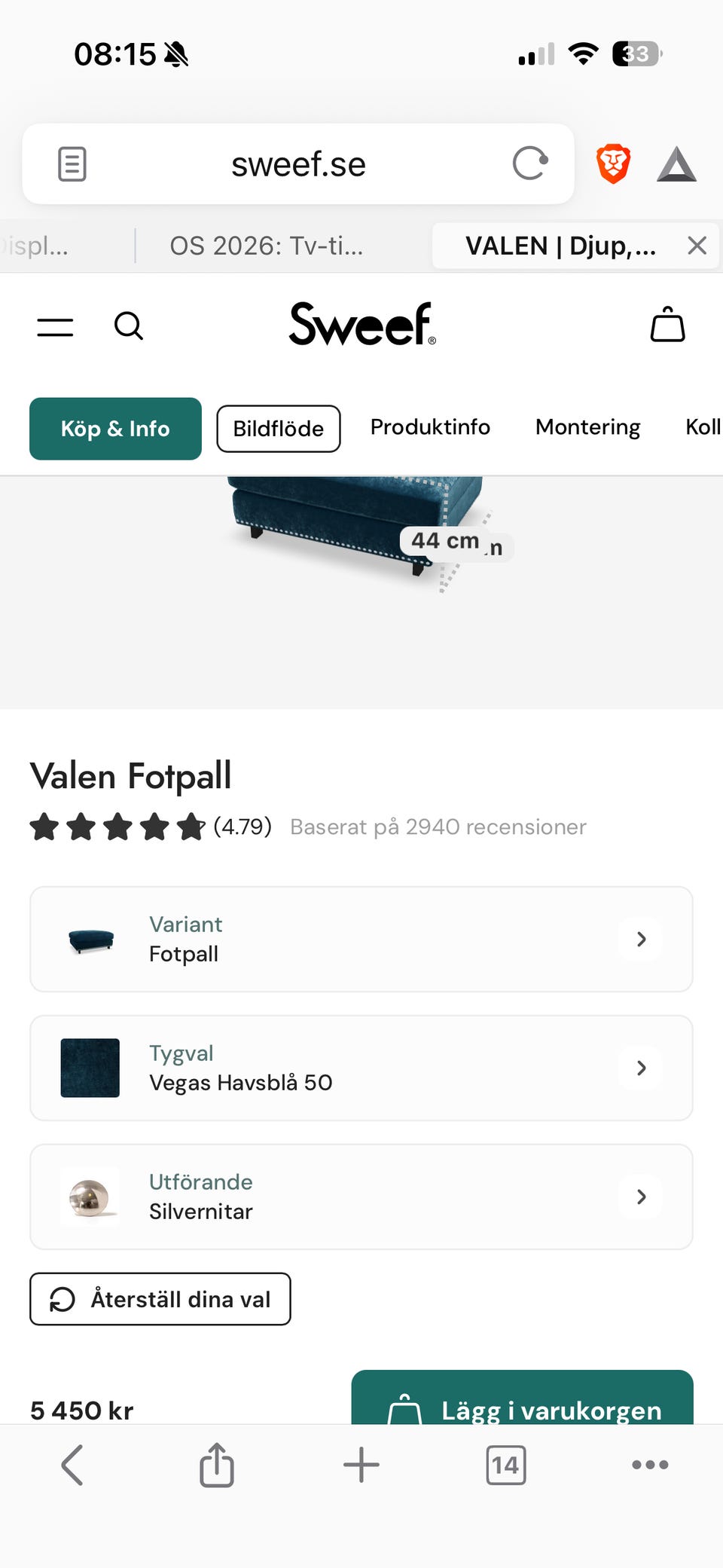Open a new tab with plus
This screenshot has height=1568, width=723.
361,1465
